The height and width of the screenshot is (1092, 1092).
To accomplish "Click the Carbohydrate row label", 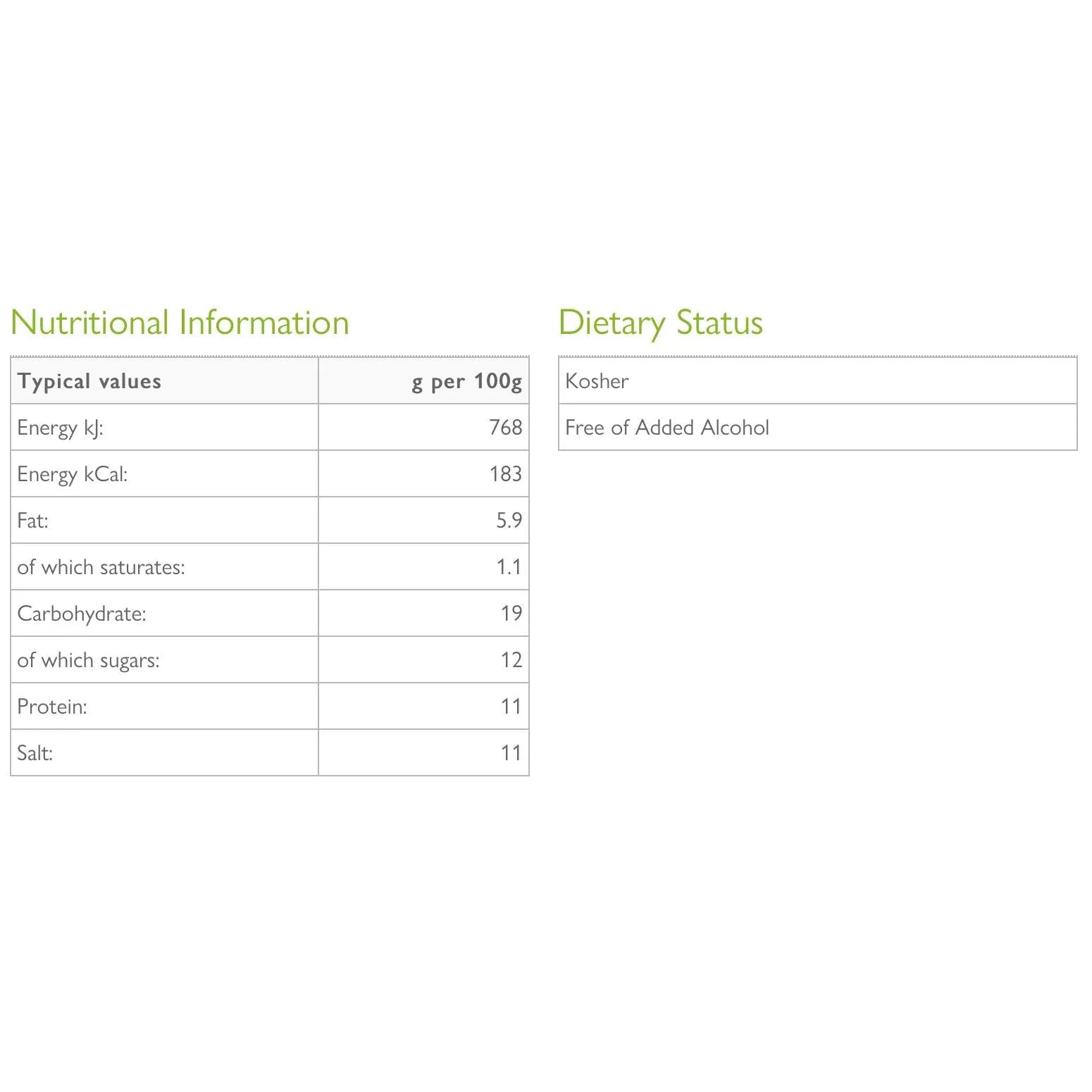I will tap(82, 614).
